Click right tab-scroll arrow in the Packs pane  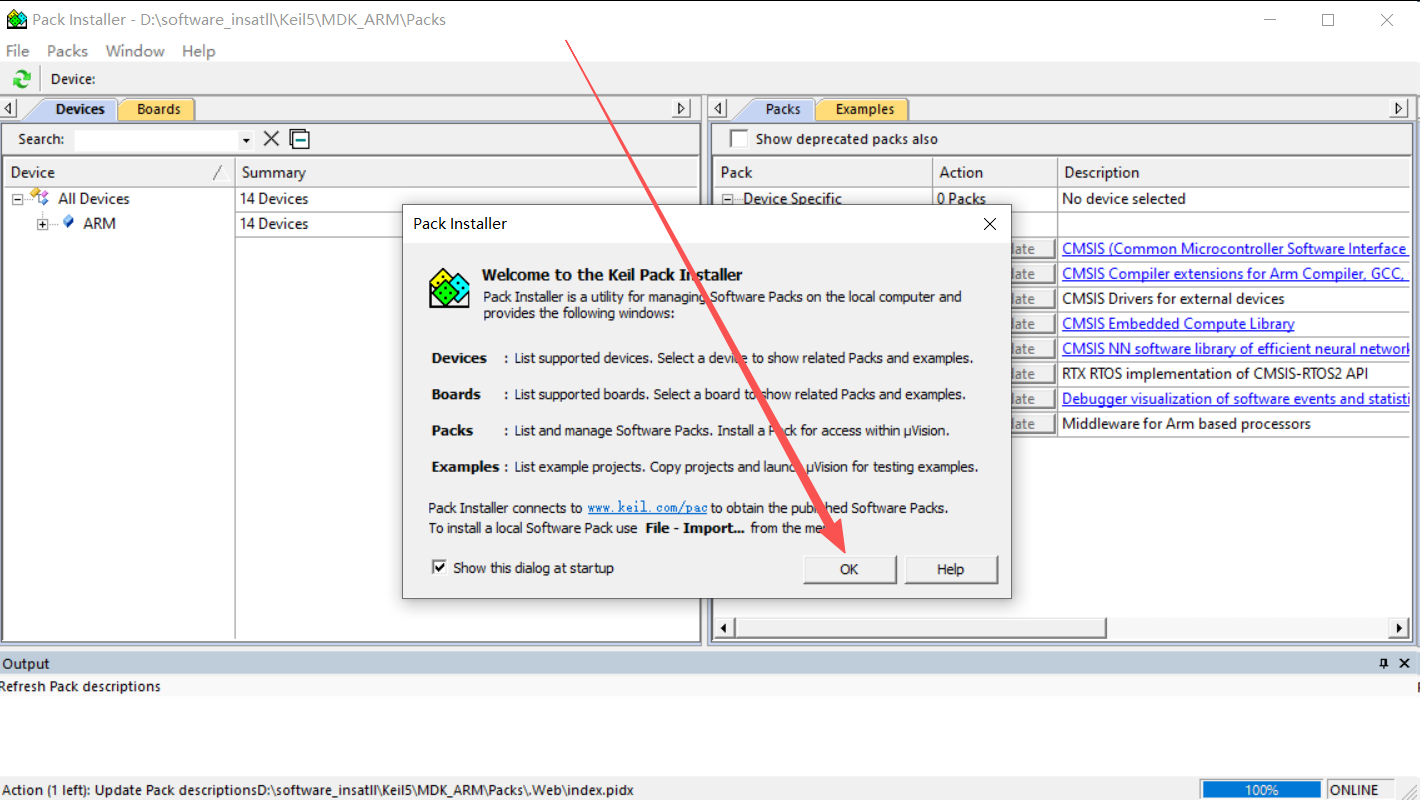click(1399, 109)
